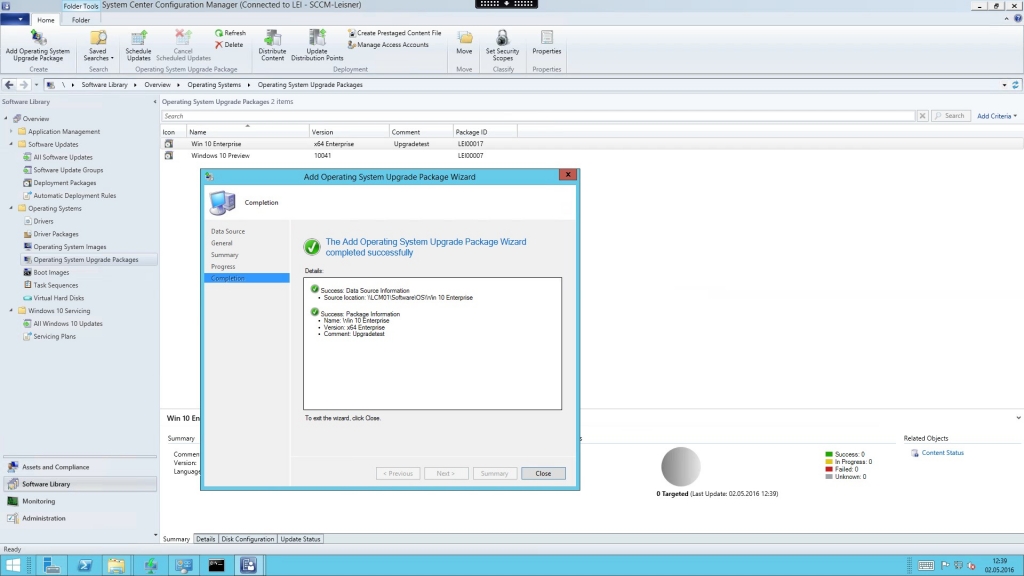Click Delete in the ribbon
Viewport: 1024px width, 576px height.
[x=229, y=44]
